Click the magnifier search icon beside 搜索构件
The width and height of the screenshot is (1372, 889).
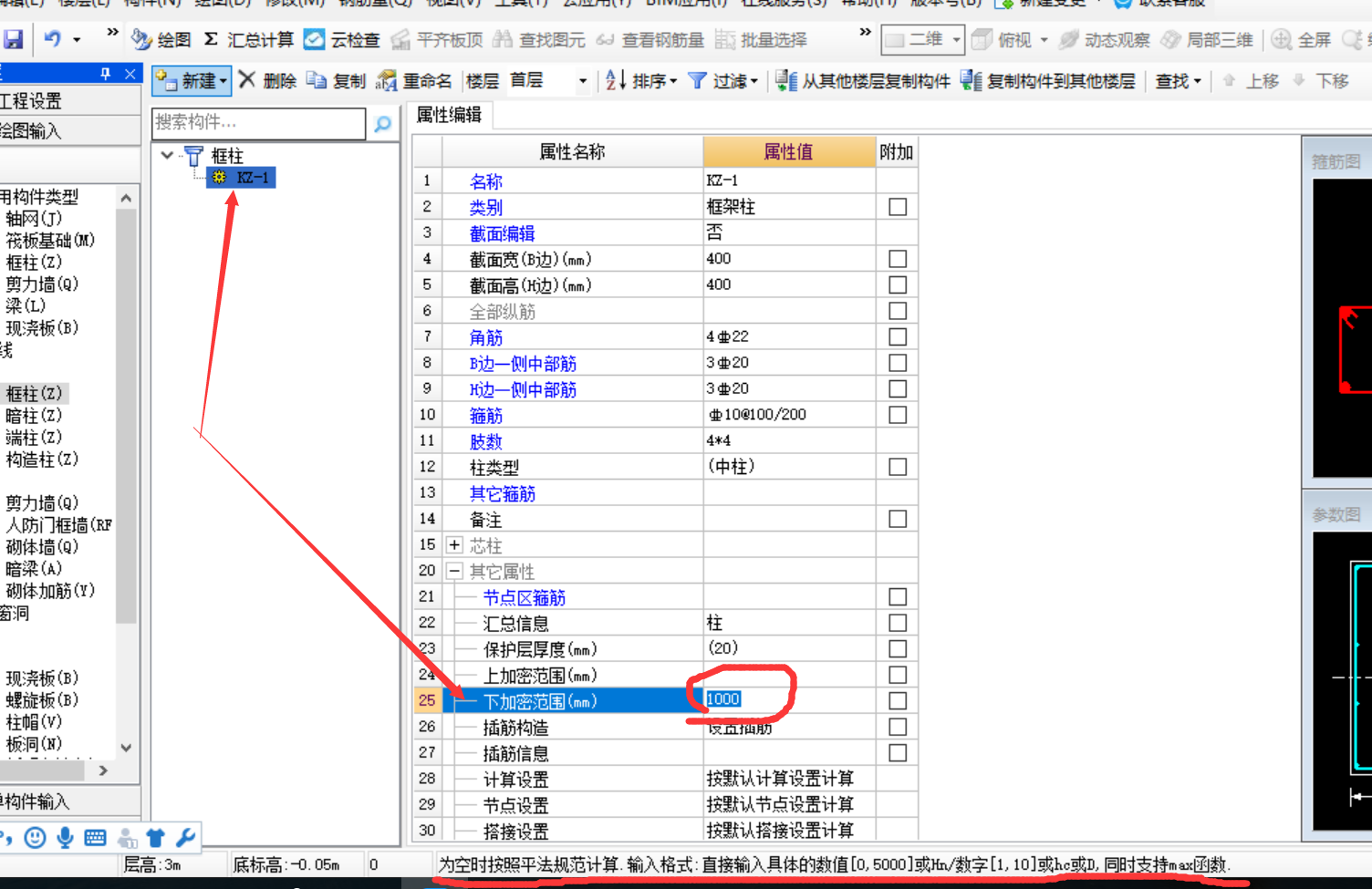[383, 123]
